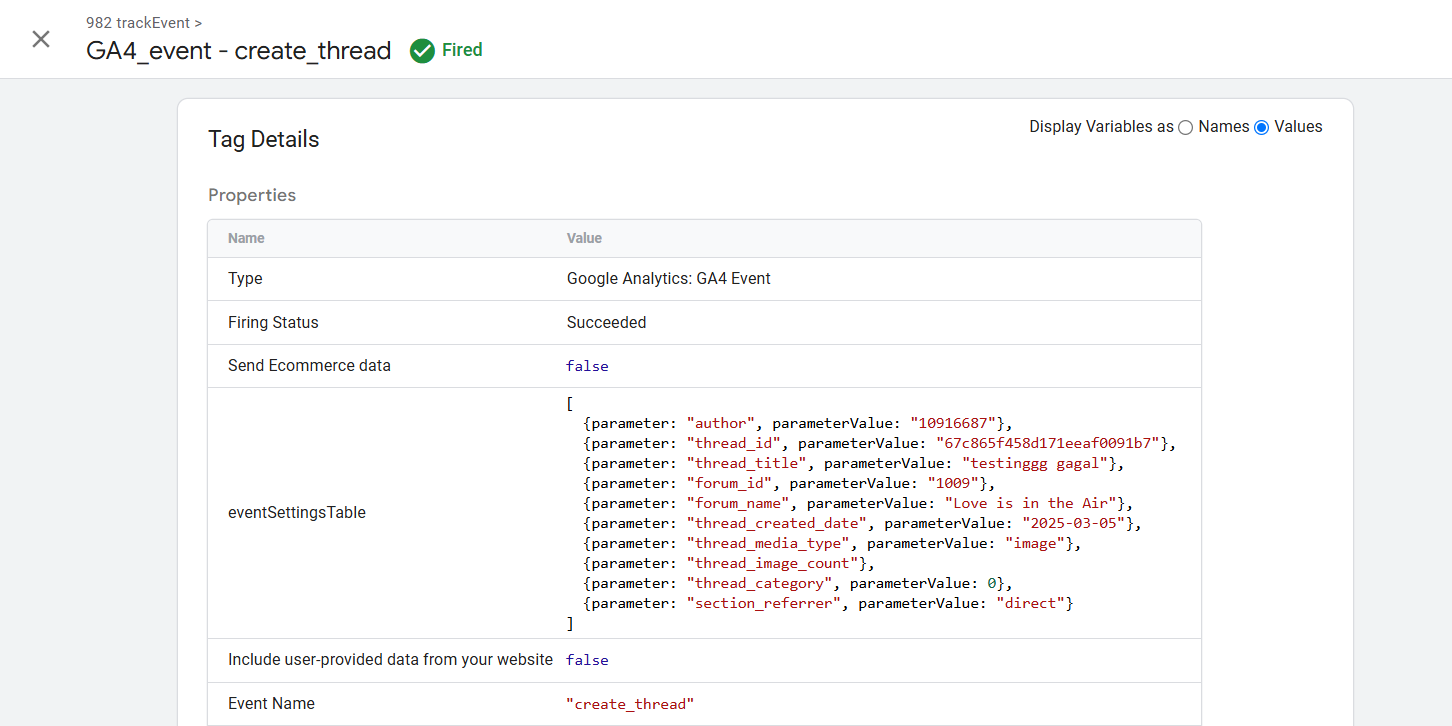The image size is (1452, 726).
Task: Click the author parameter value "10916687"
Action: point(953,423)
